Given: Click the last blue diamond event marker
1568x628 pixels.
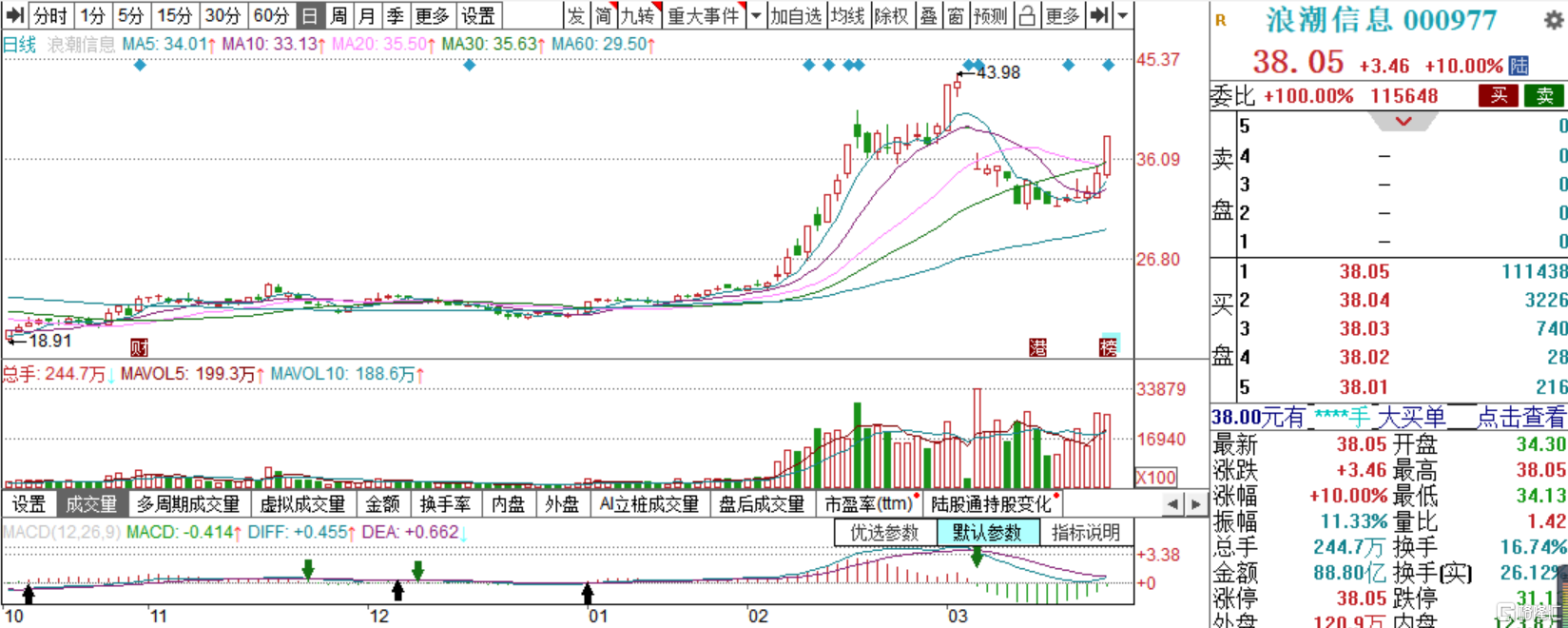Looking at the screenshot, I should (x=1109, y=65).
